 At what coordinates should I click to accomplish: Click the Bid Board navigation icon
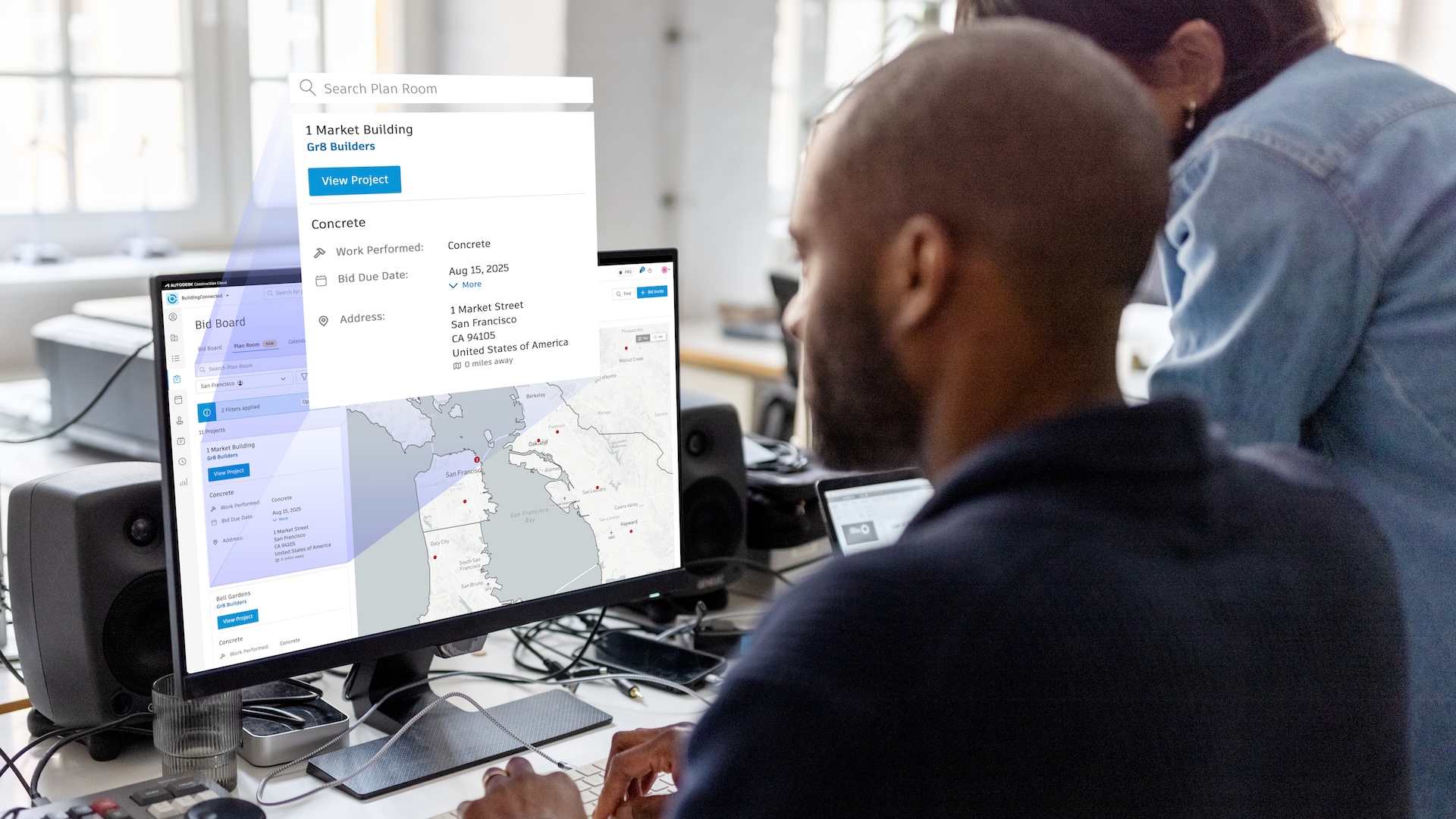[181, 378]
